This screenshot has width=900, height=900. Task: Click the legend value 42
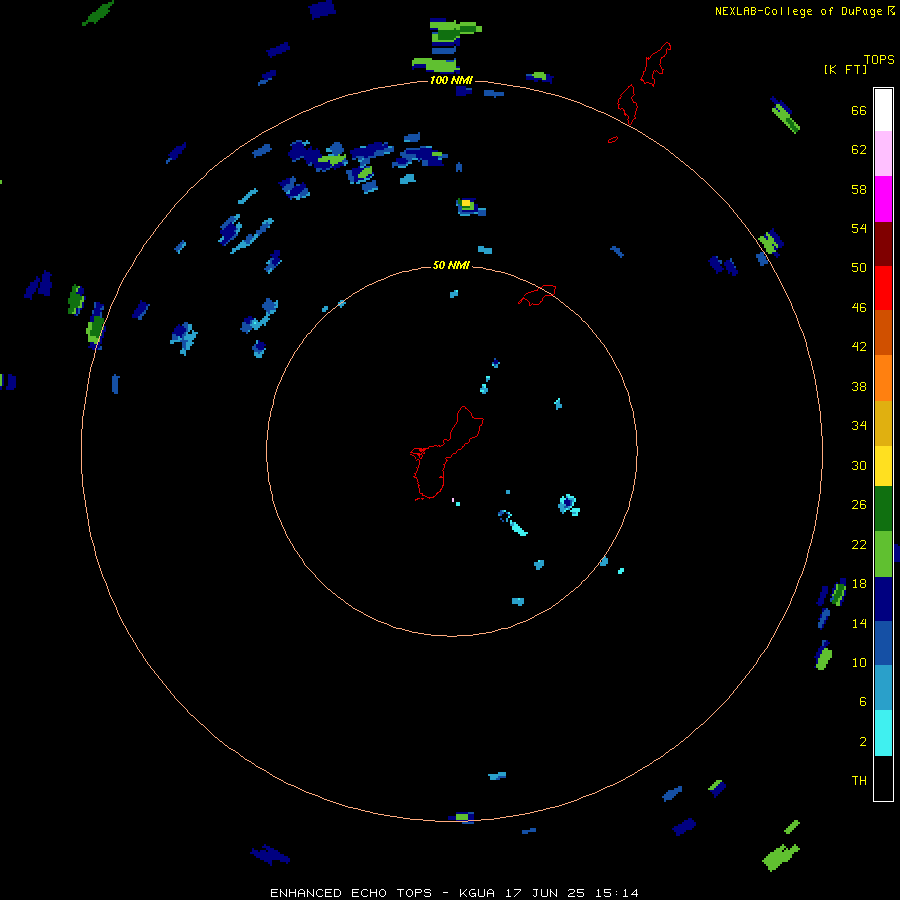(859, 347)
